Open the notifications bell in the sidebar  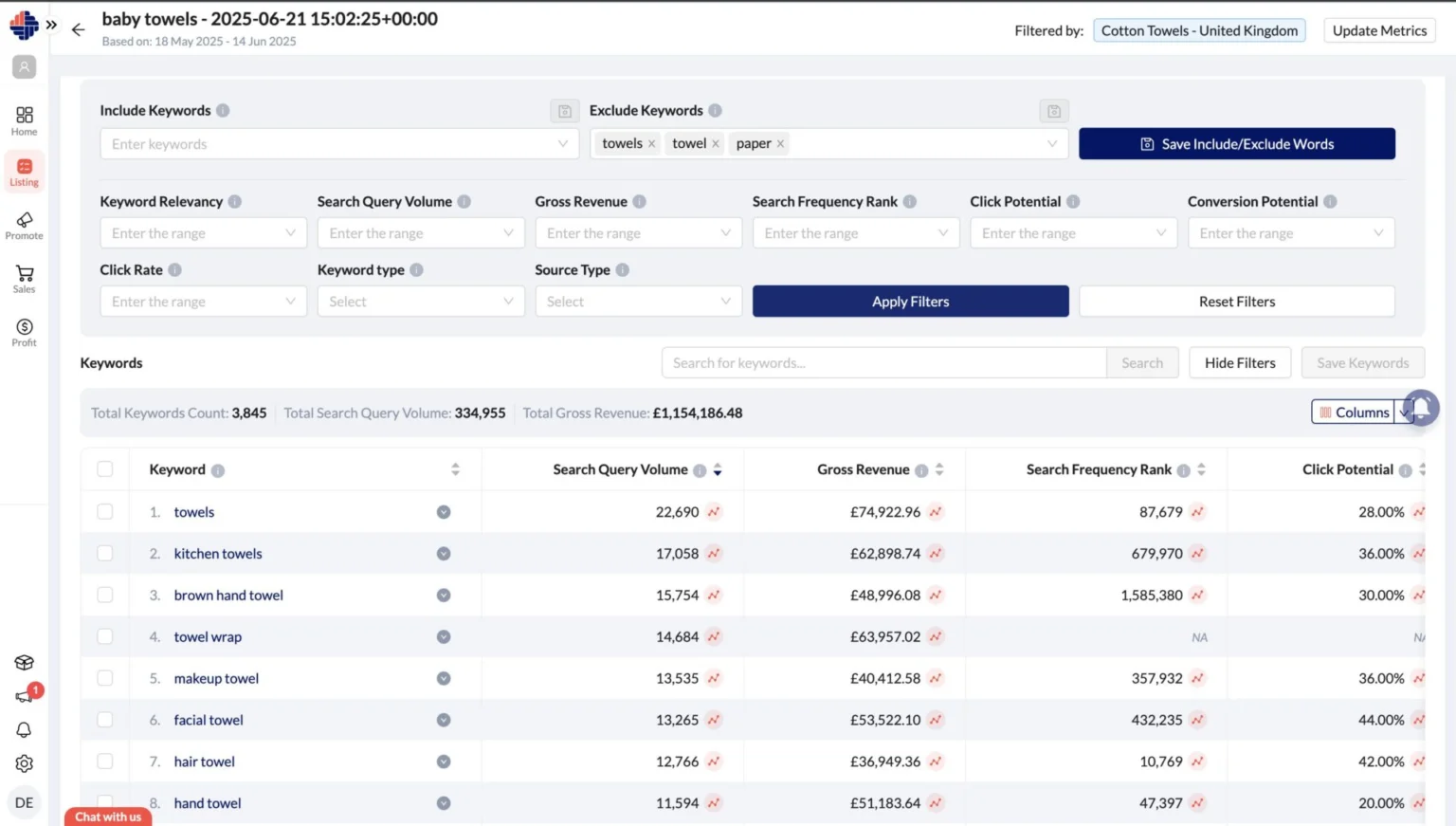[x=24, y=729]
